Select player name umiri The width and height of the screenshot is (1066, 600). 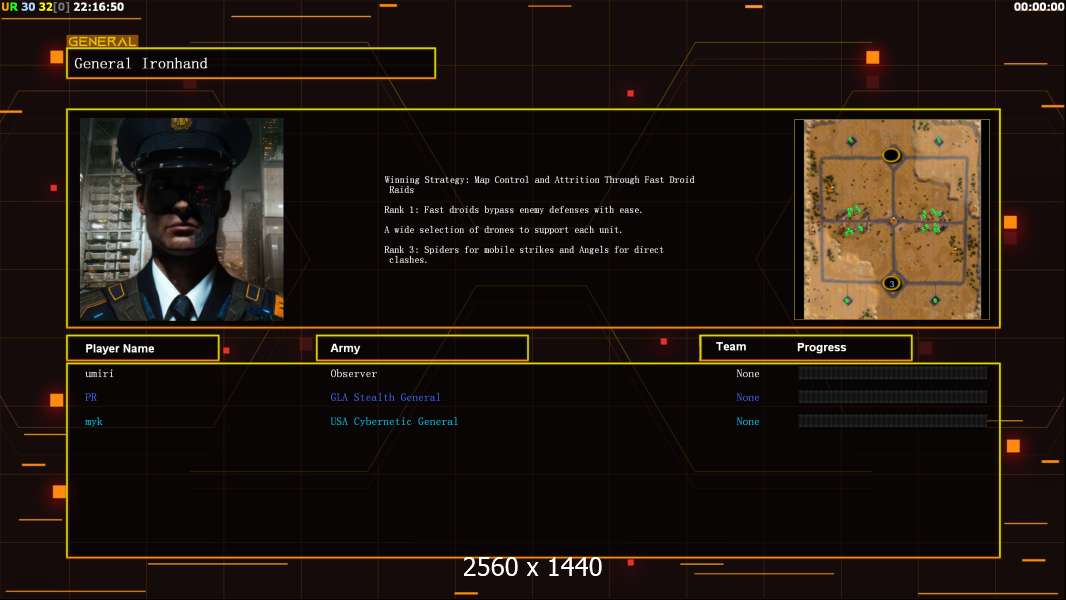click(99, 374)
